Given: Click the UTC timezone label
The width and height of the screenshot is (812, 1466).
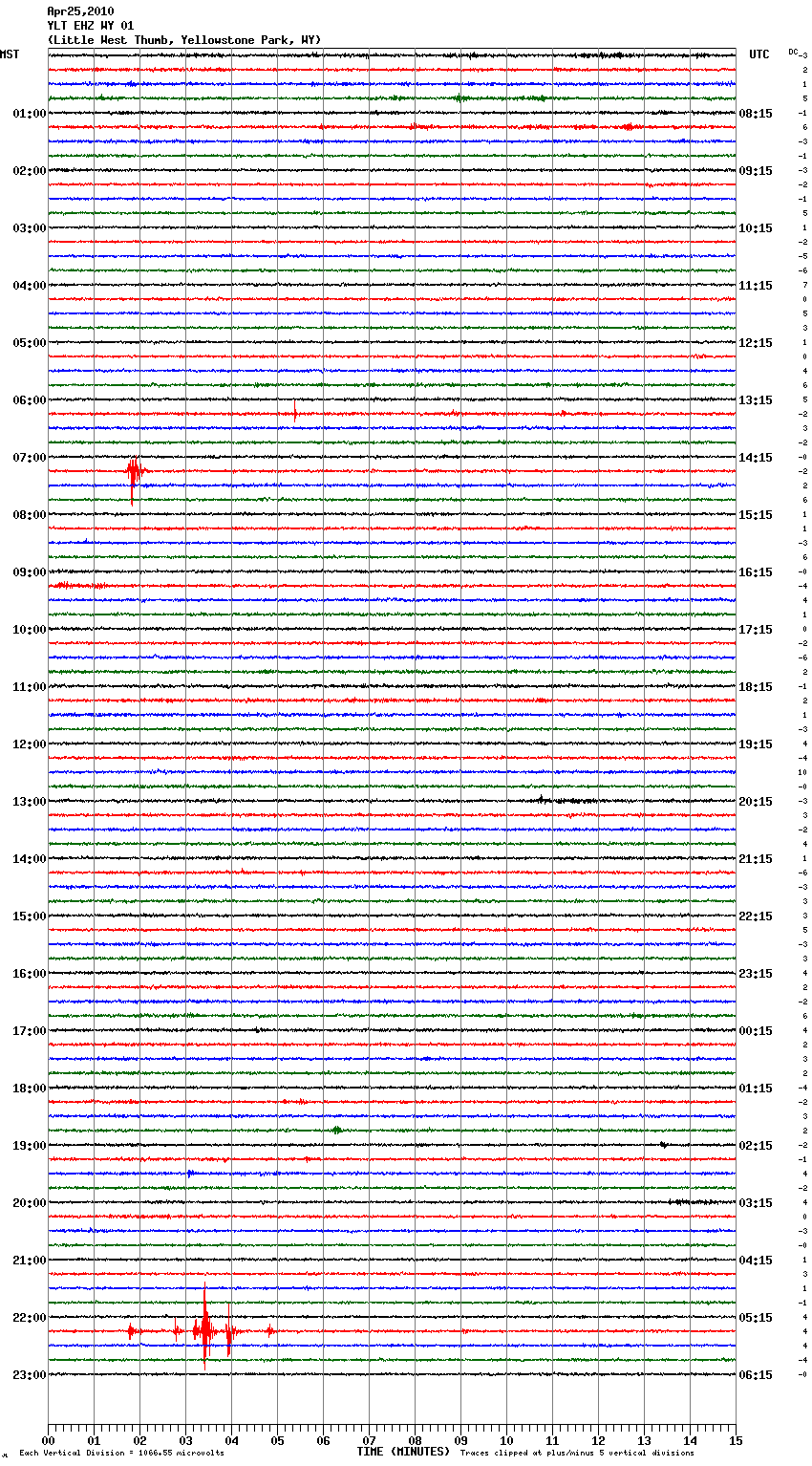Looking at the screenshot, I should click(759, 54).
